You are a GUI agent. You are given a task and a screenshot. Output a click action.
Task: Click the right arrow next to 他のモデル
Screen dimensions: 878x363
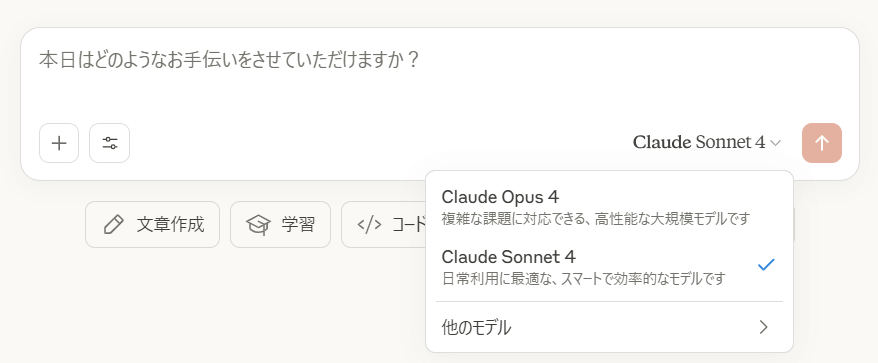pyautogui.click(x=763, y=327)
